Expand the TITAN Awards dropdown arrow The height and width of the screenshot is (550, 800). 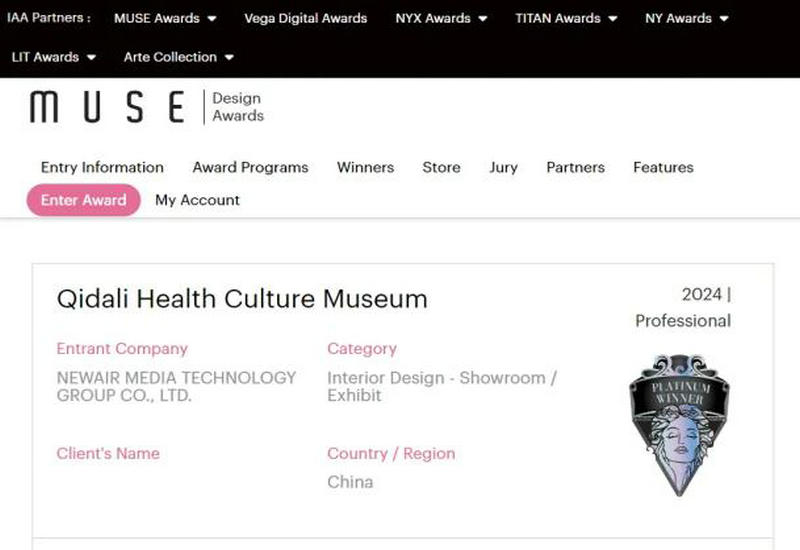pos(613,19)
